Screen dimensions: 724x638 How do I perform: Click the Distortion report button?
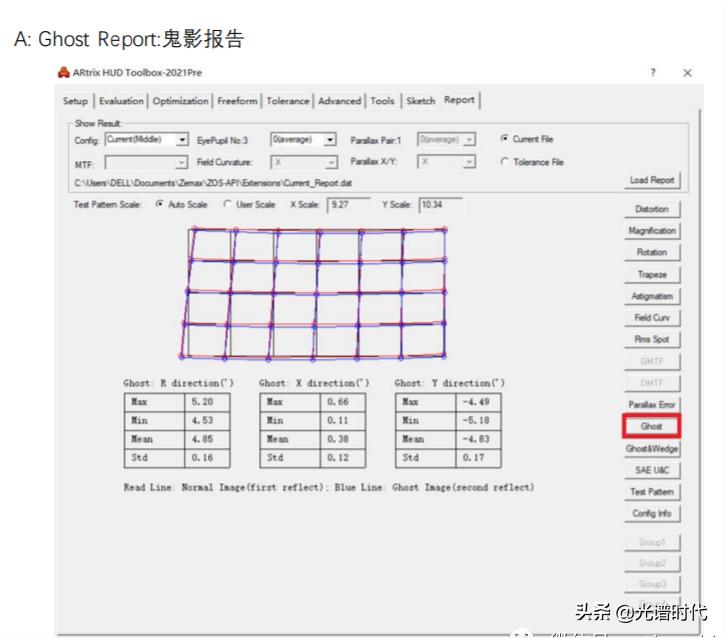coord(651,210)
